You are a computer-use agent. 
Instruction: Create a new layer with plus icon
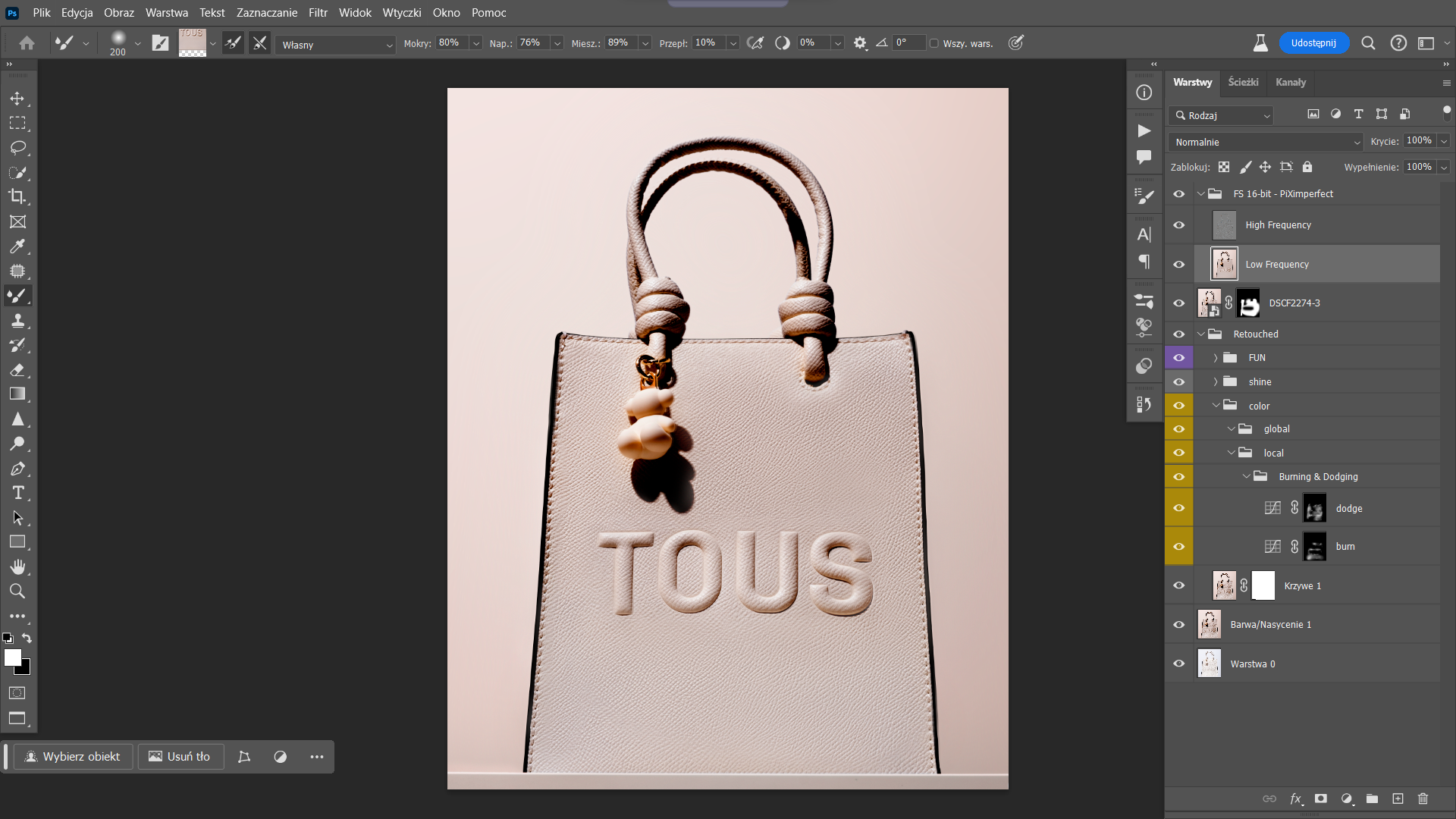[1398, 799]
